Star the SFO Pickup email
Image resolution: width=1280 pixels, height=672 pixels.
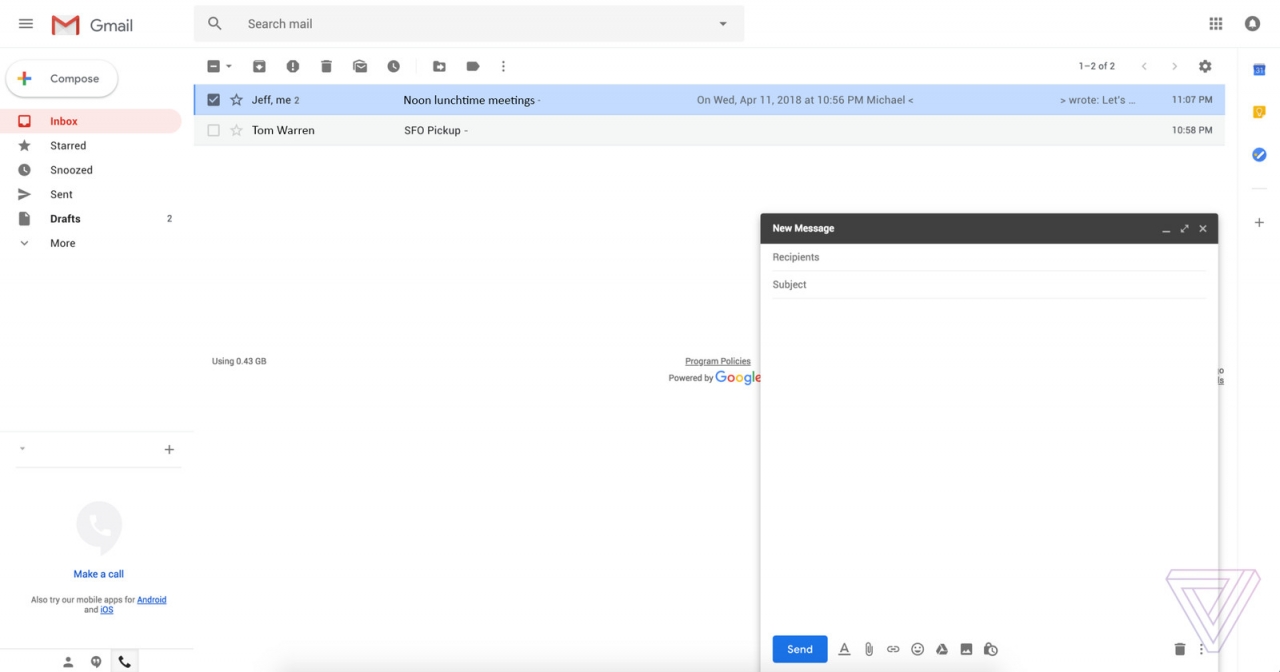236,130
